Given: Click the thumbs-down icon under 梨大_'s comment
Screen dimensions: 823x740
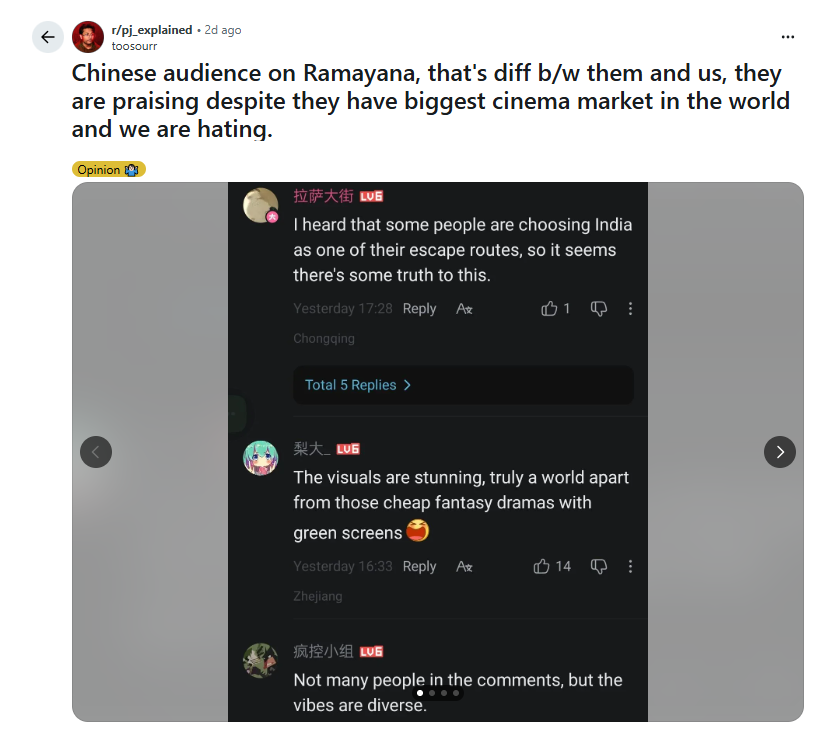Looking at the screenshot, I should [x=598, y=566].
